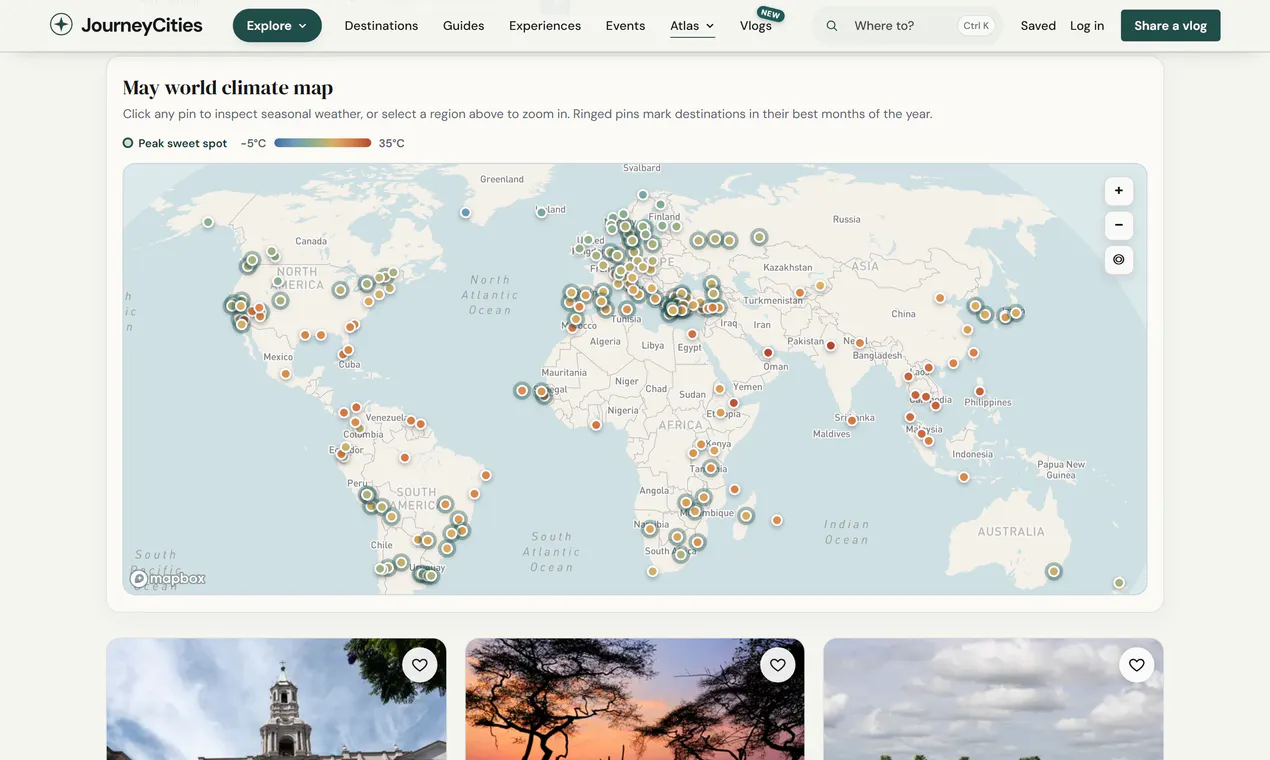Select the New Zealand pin at map edge
This screenshot has width=1270, height=760.
click(x=1119, y=583)
